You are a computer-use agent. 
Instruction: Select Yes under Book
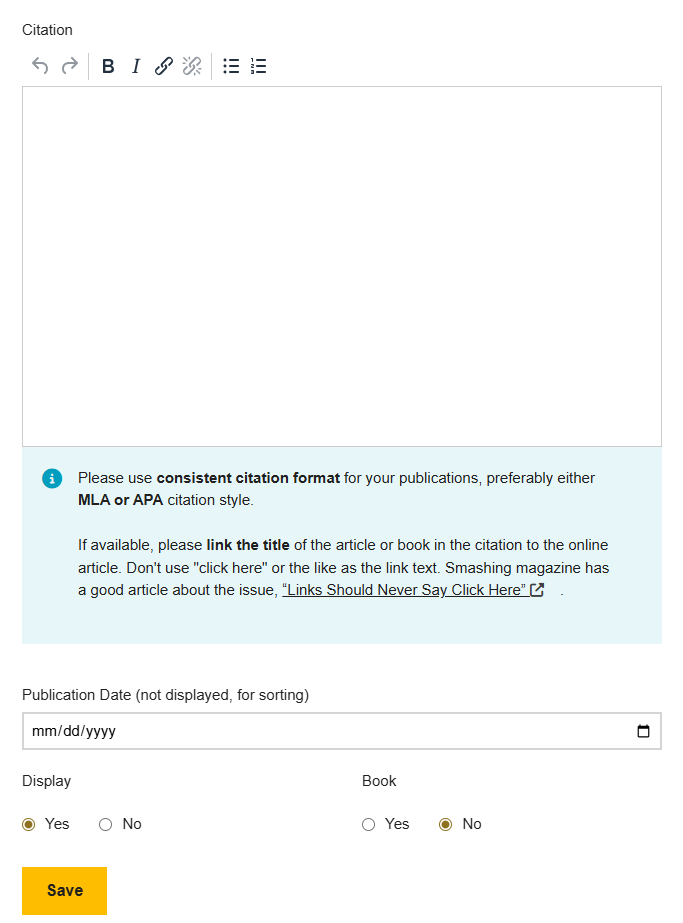[369, 824]
